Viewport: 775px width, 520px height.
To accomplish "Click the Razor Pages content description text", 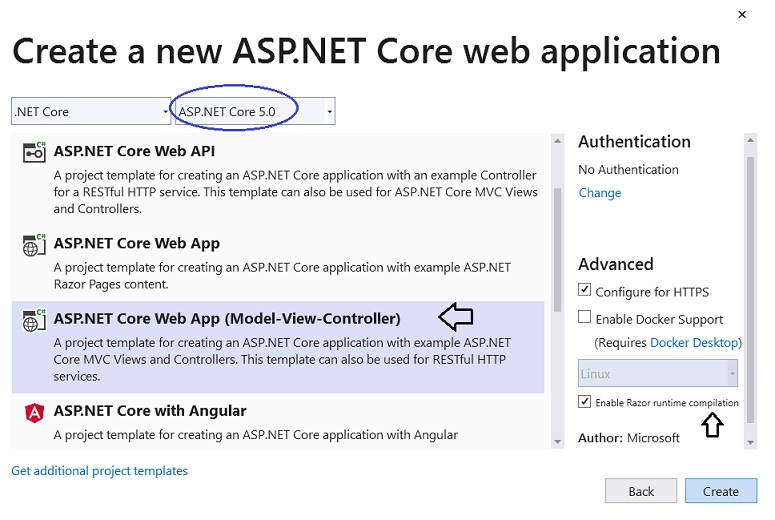I will [282, 276].
